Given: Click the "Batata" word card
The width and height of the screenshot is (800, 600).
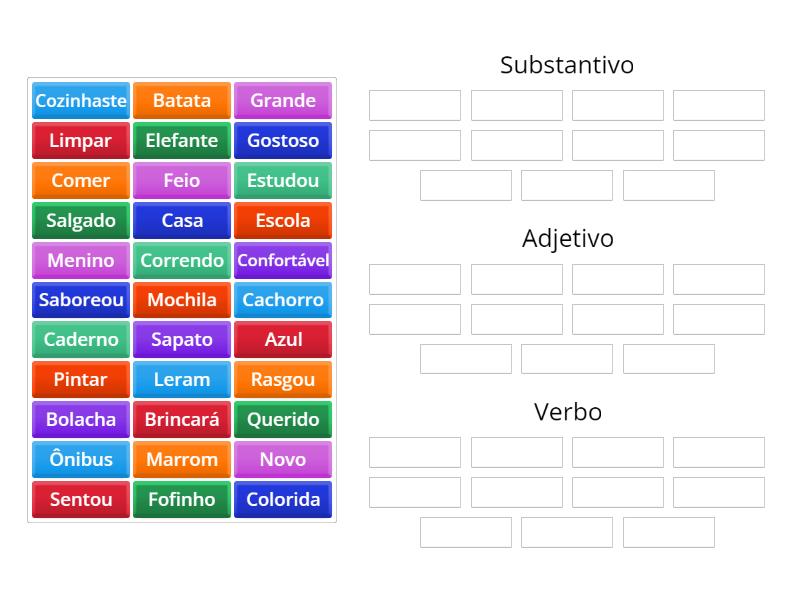Looking at the screenshot, I should click(181, 100).
